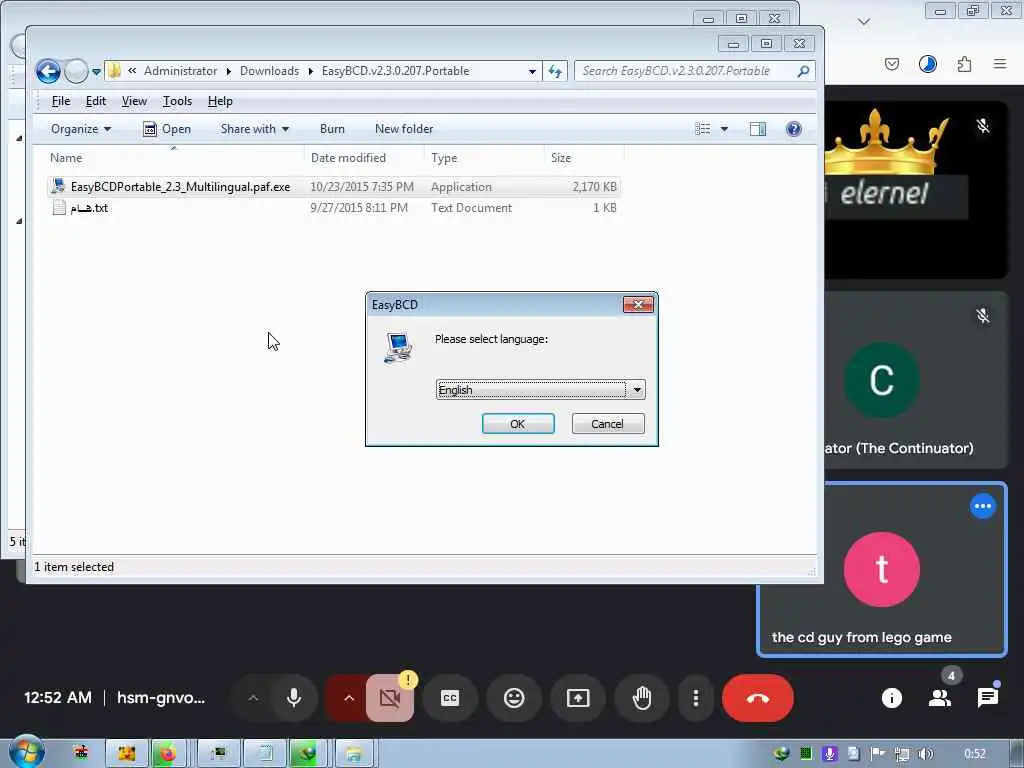Toggle closed captions CC button

tap(450, 698)
